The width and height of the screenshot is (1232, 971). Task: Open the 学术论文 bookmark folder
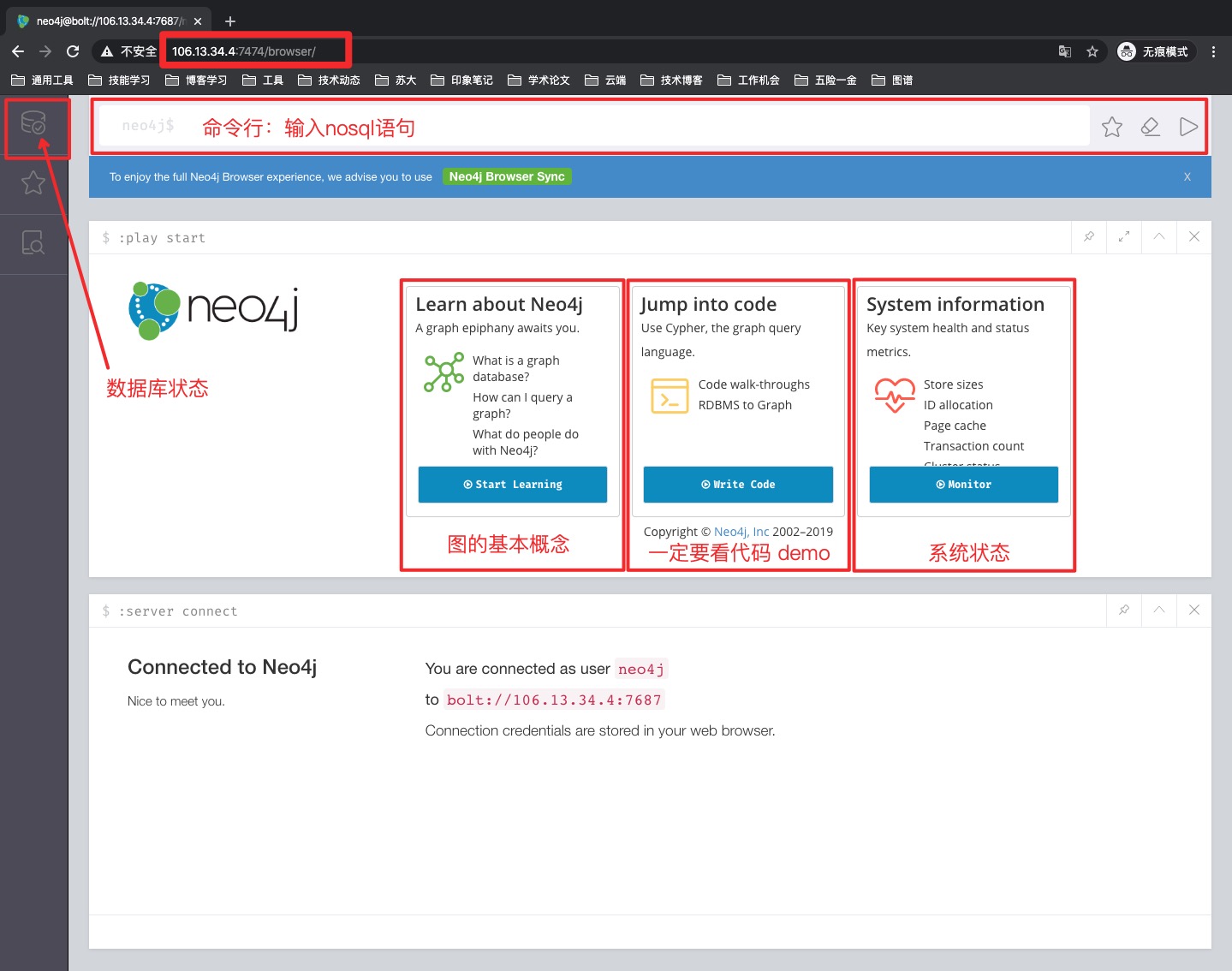[539, 80]
